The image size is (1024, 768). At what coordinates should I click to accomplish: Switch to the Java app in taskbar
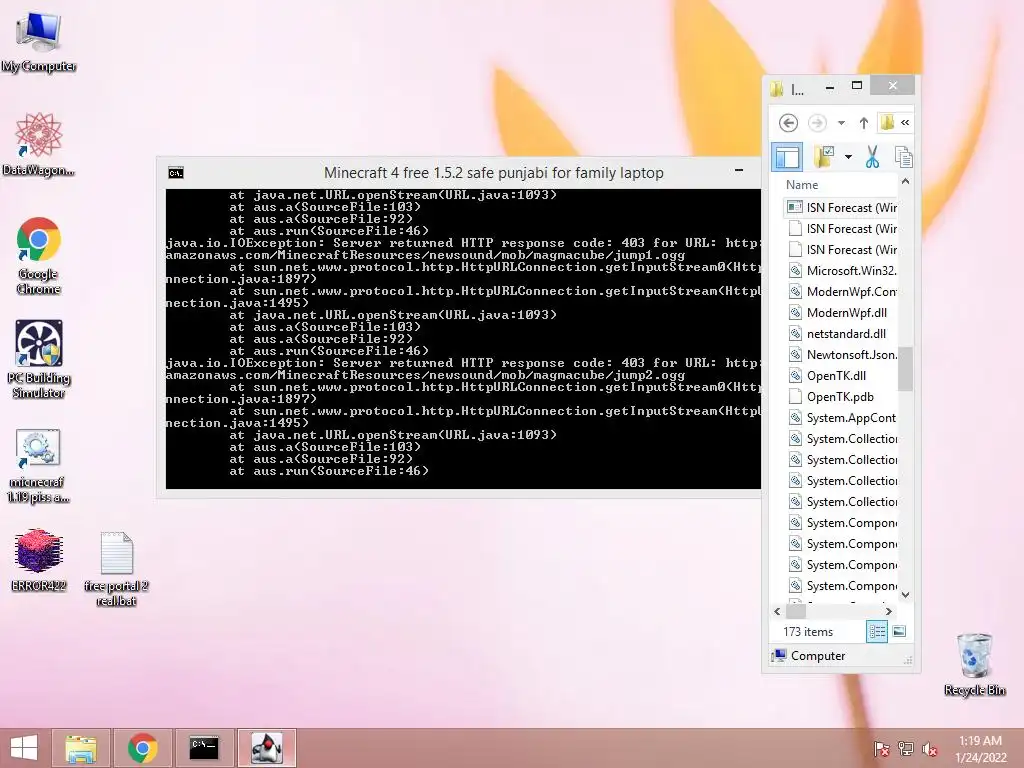(x=266, y=748)
